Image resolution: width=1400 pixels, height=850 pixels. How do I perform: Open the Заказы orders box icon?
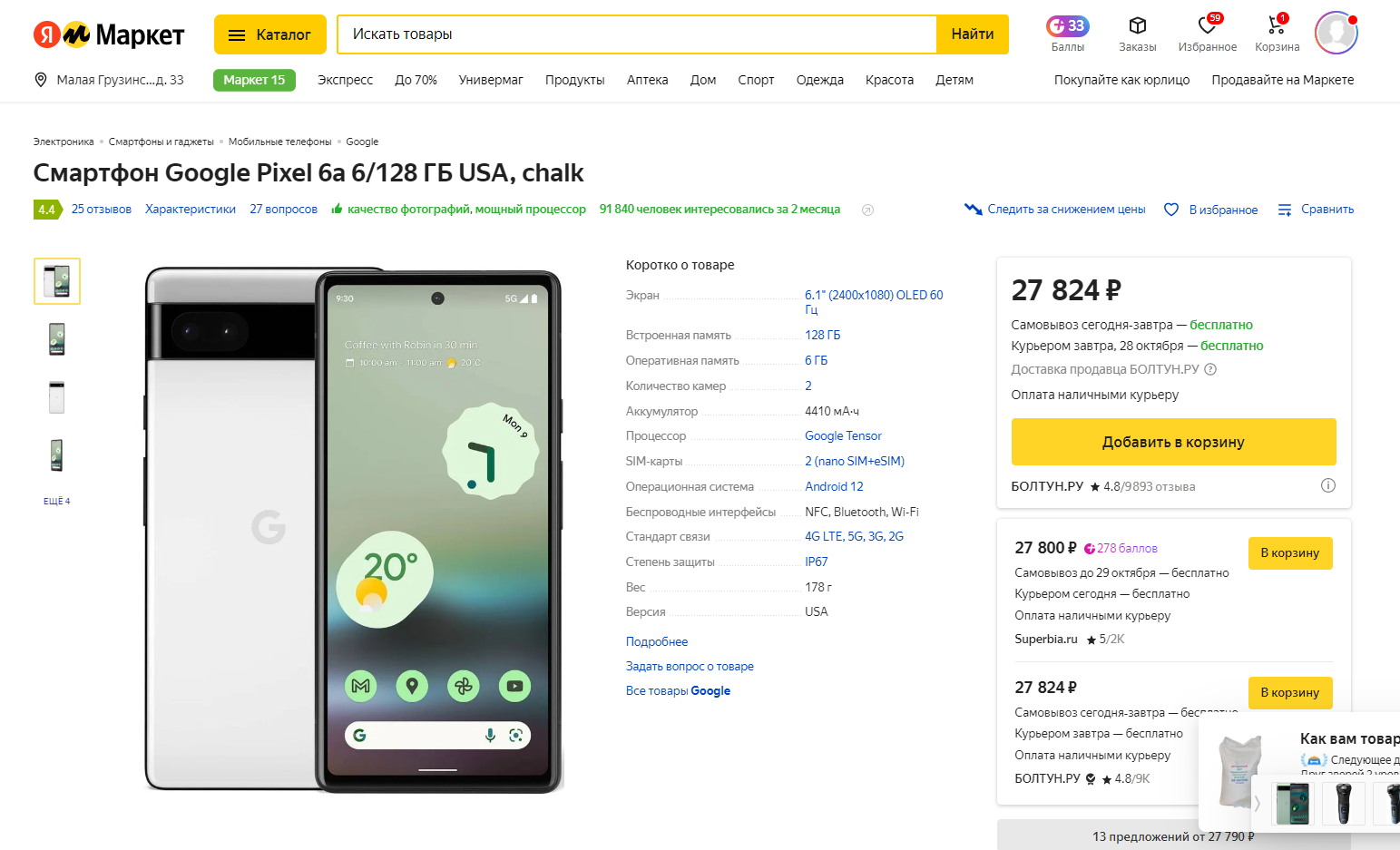click(x=1137, y=26)
